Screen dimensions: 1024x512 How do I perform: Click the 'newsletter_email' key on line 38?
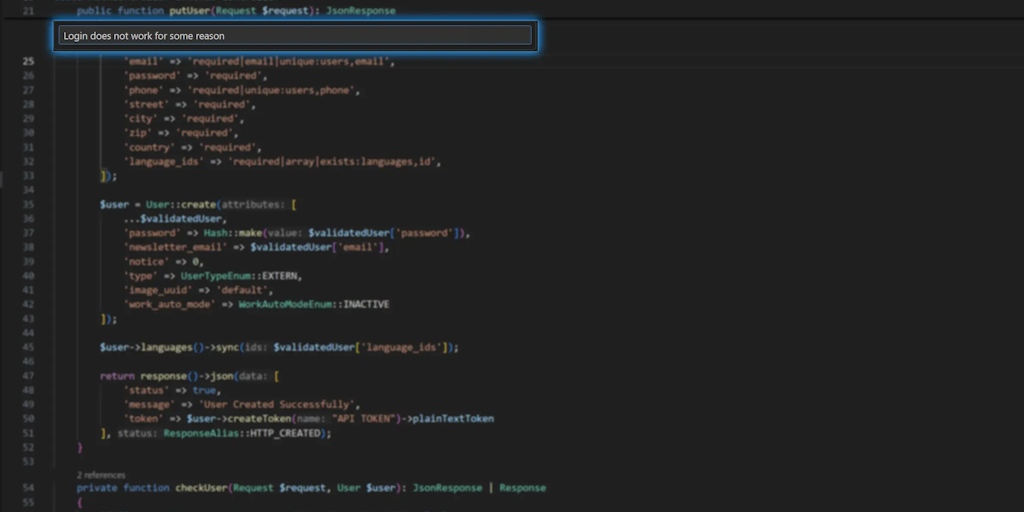pyautogui.click(x=176, y=247)
